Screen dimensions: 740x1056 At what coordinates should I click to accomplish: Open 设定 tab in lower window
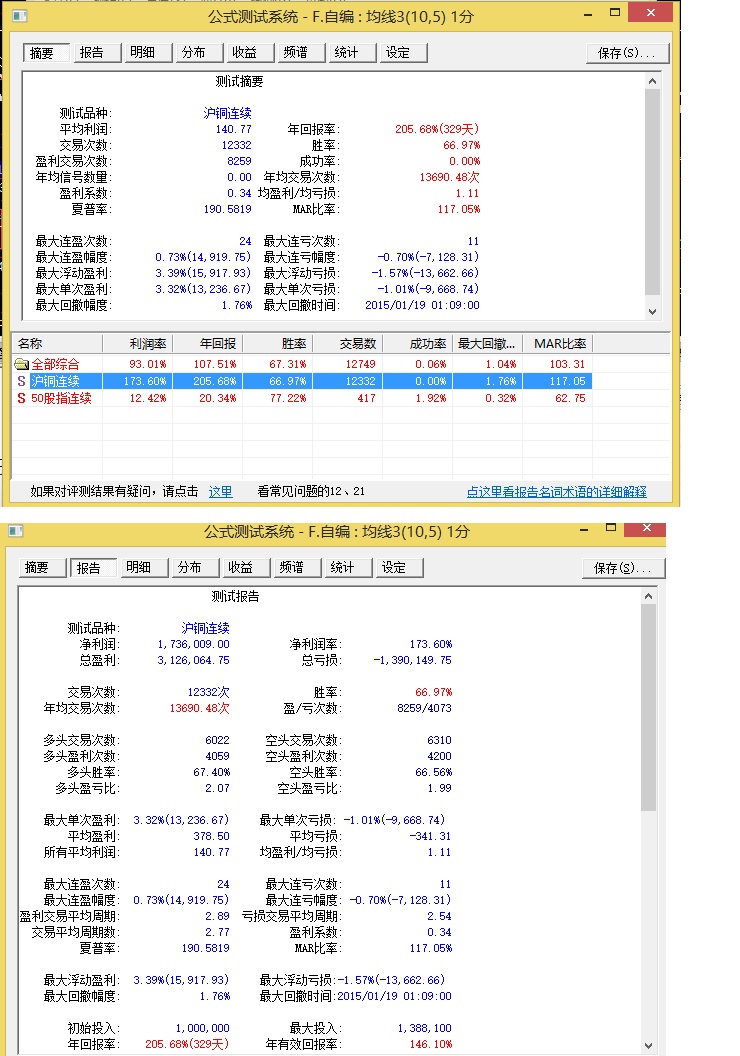399,568
